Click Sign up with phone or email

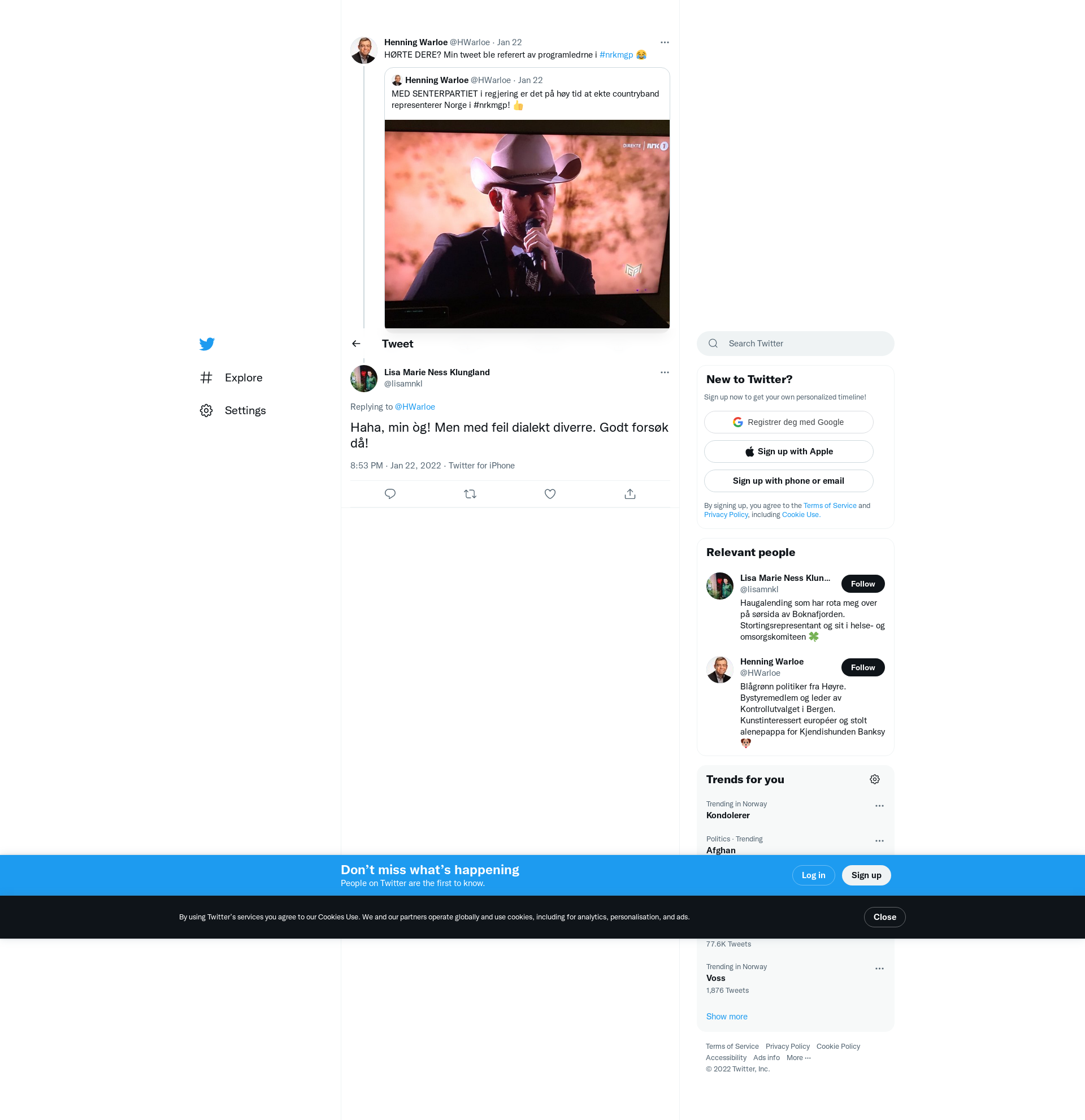(x=788, y=480)
